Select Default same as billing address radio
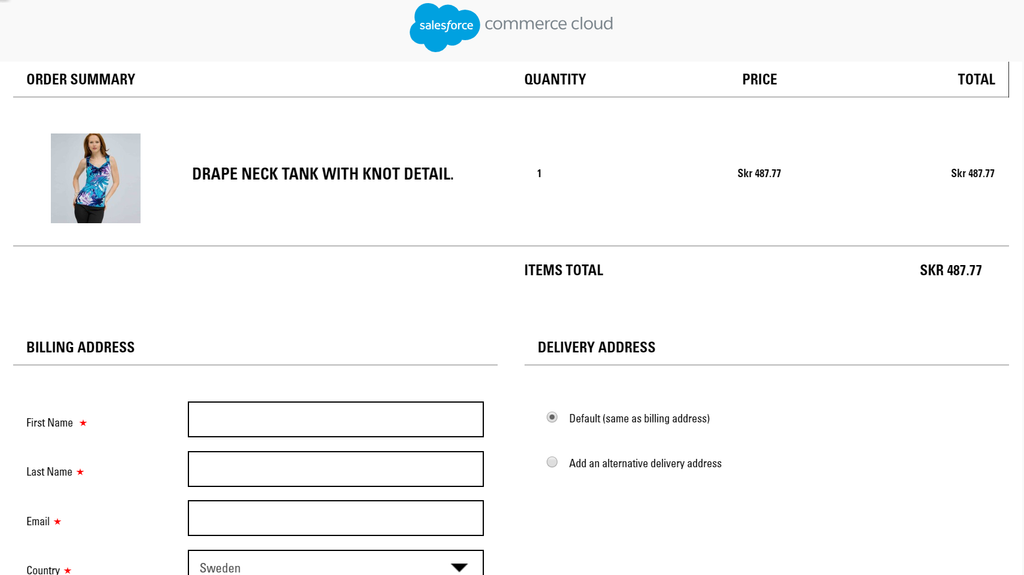 click(x=552, y=418)
